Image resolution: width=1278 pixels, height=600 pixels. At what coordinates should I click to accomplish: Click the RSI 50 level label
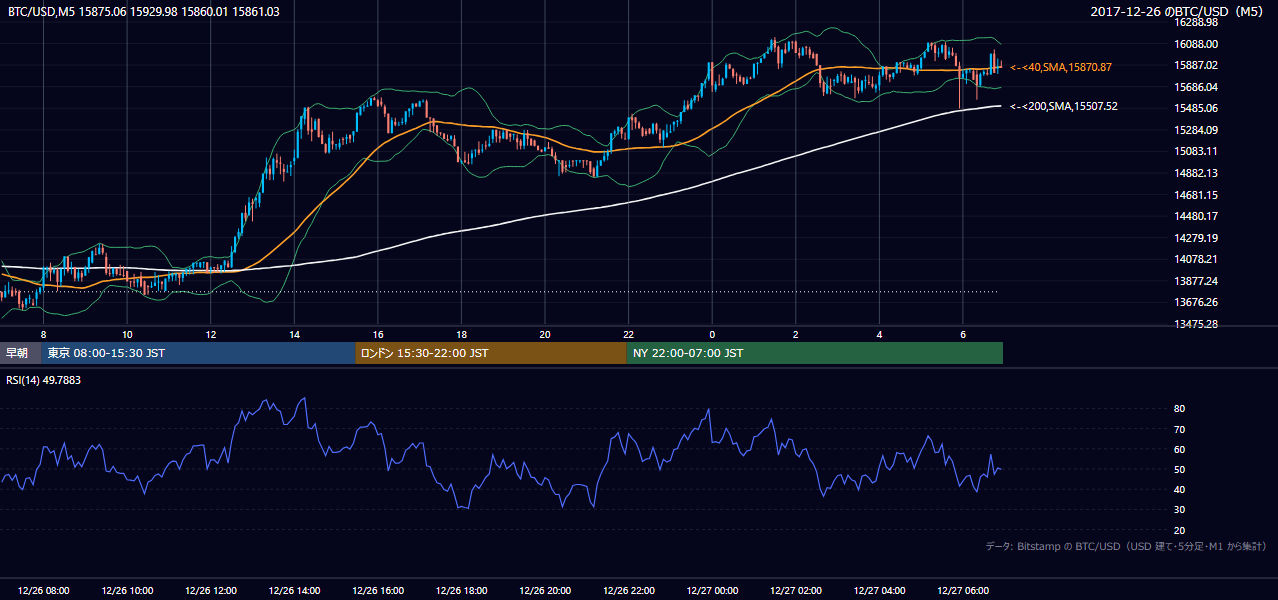pyautogui.click(x=1180, y=469)
